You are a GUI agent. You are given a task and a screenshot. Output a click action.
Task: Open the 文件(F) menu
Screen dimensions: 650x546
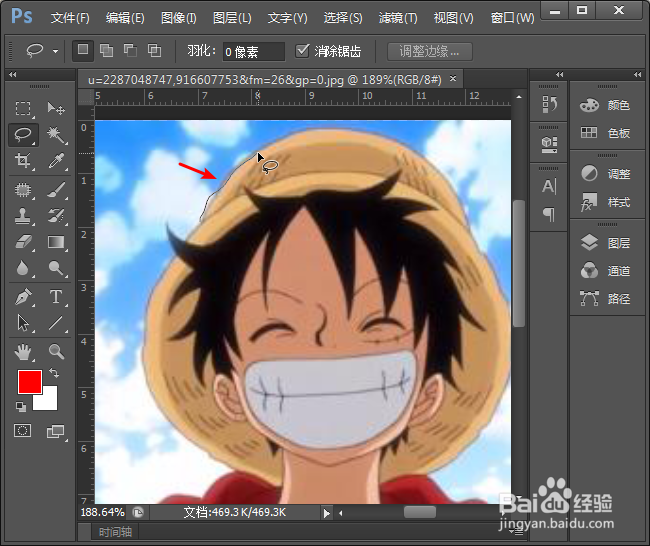[x=70, y=18]
